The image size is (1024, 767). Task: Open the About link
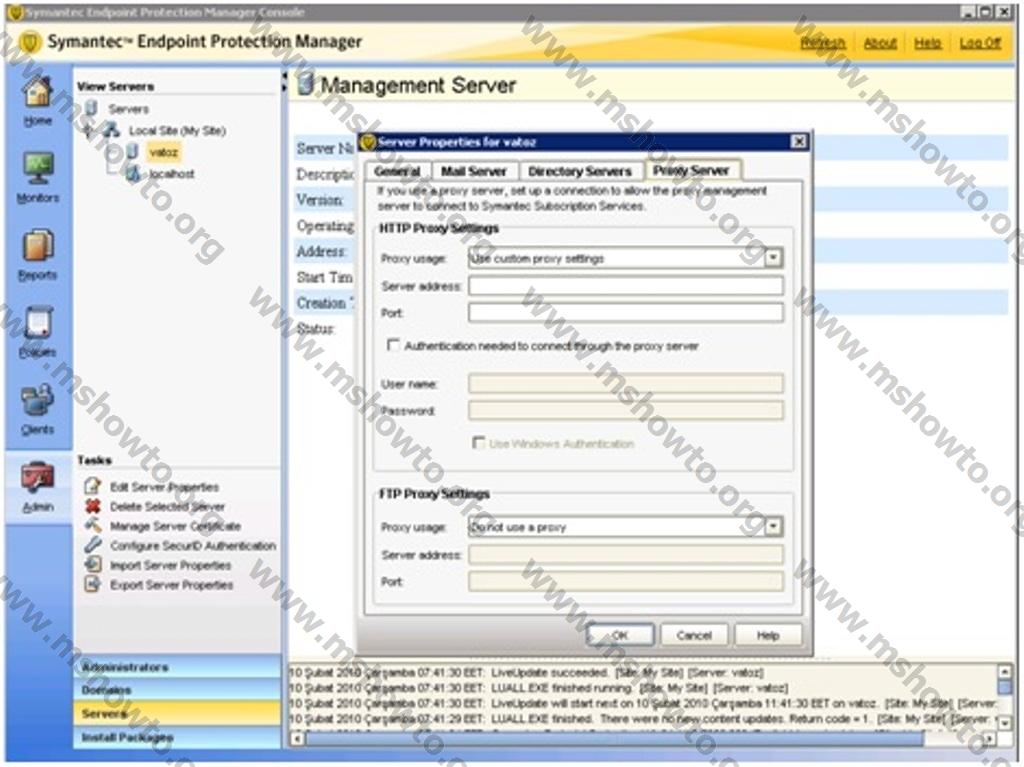[x=880, y=43]
